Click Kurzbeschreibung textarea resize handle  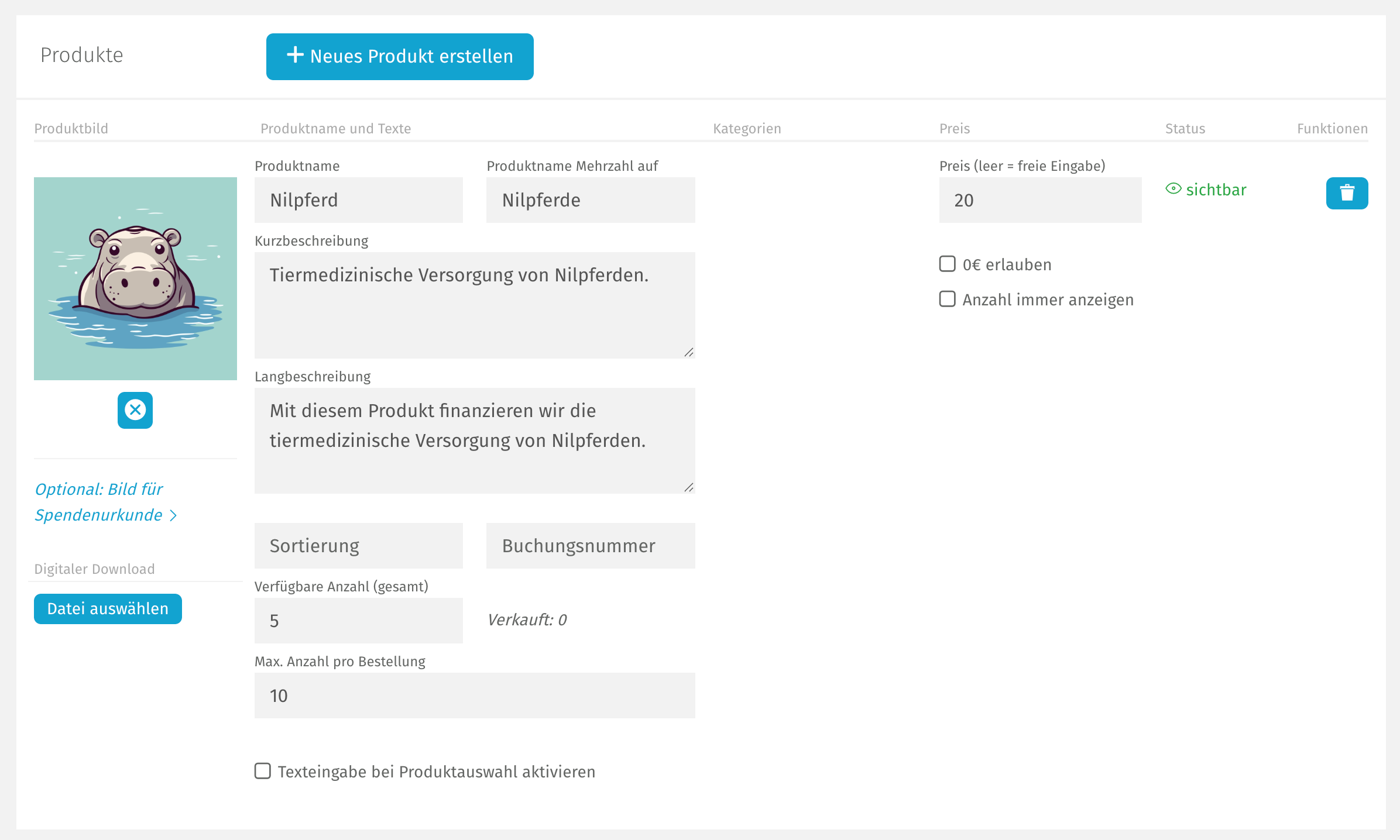(x=689, y=352)
